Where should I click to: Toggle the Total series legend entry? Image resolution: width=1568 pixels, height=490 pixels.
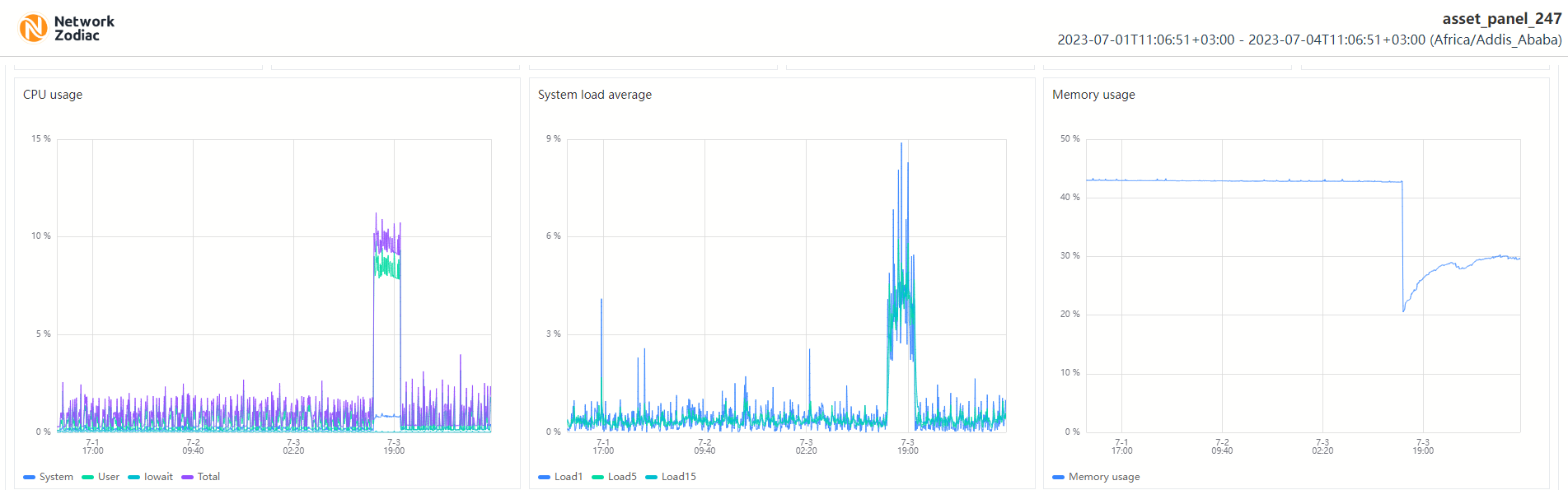[201, 477]
